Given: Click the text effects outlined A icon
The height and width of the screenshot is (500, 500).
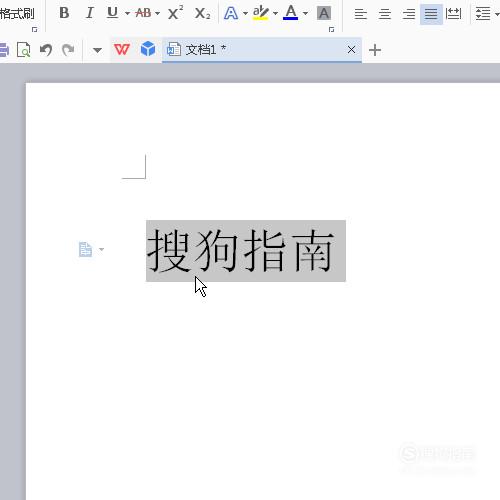Looking at the screenshot, I should [231, 13].
